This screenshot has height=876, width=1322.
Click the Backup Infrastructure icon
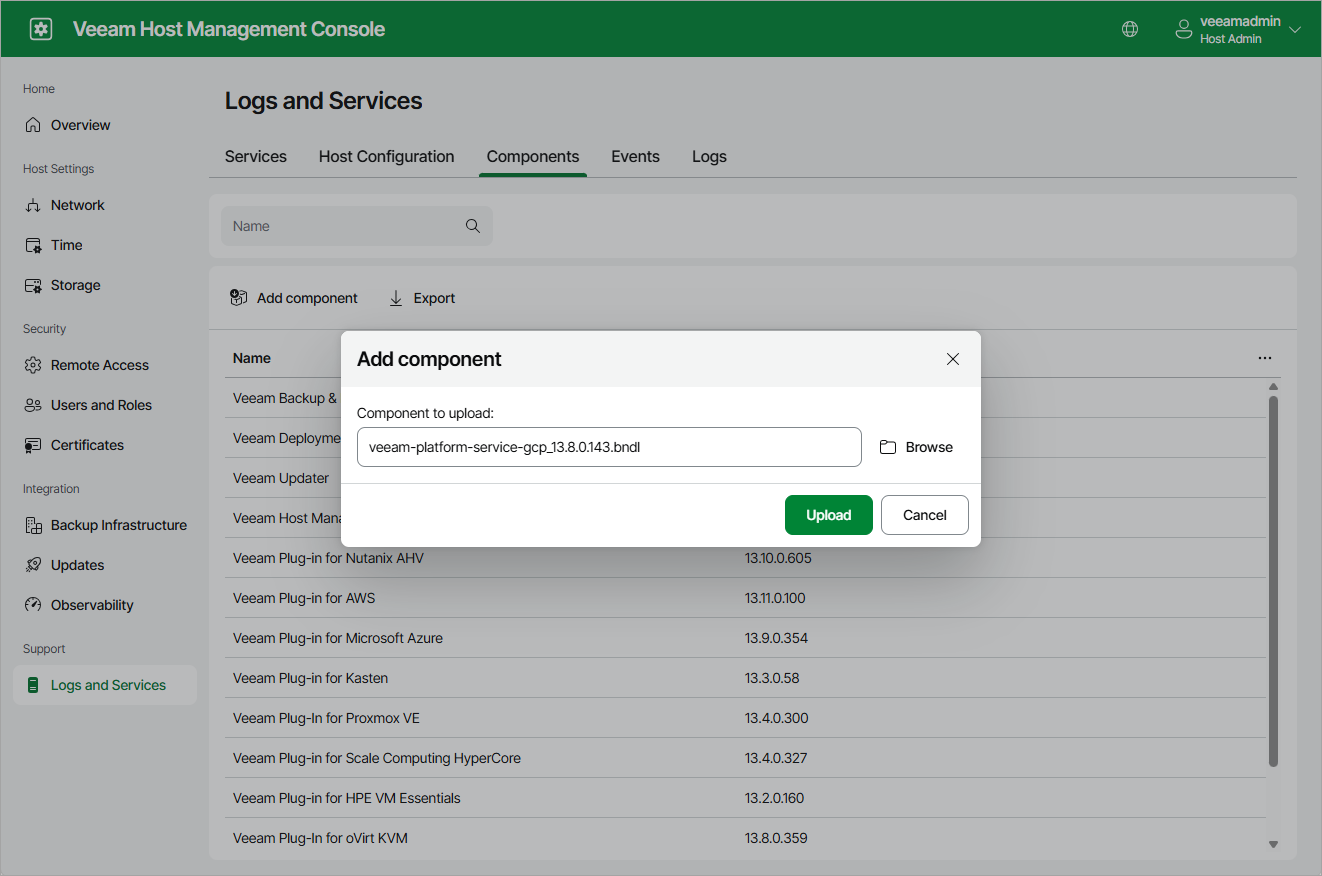[33, 525]
